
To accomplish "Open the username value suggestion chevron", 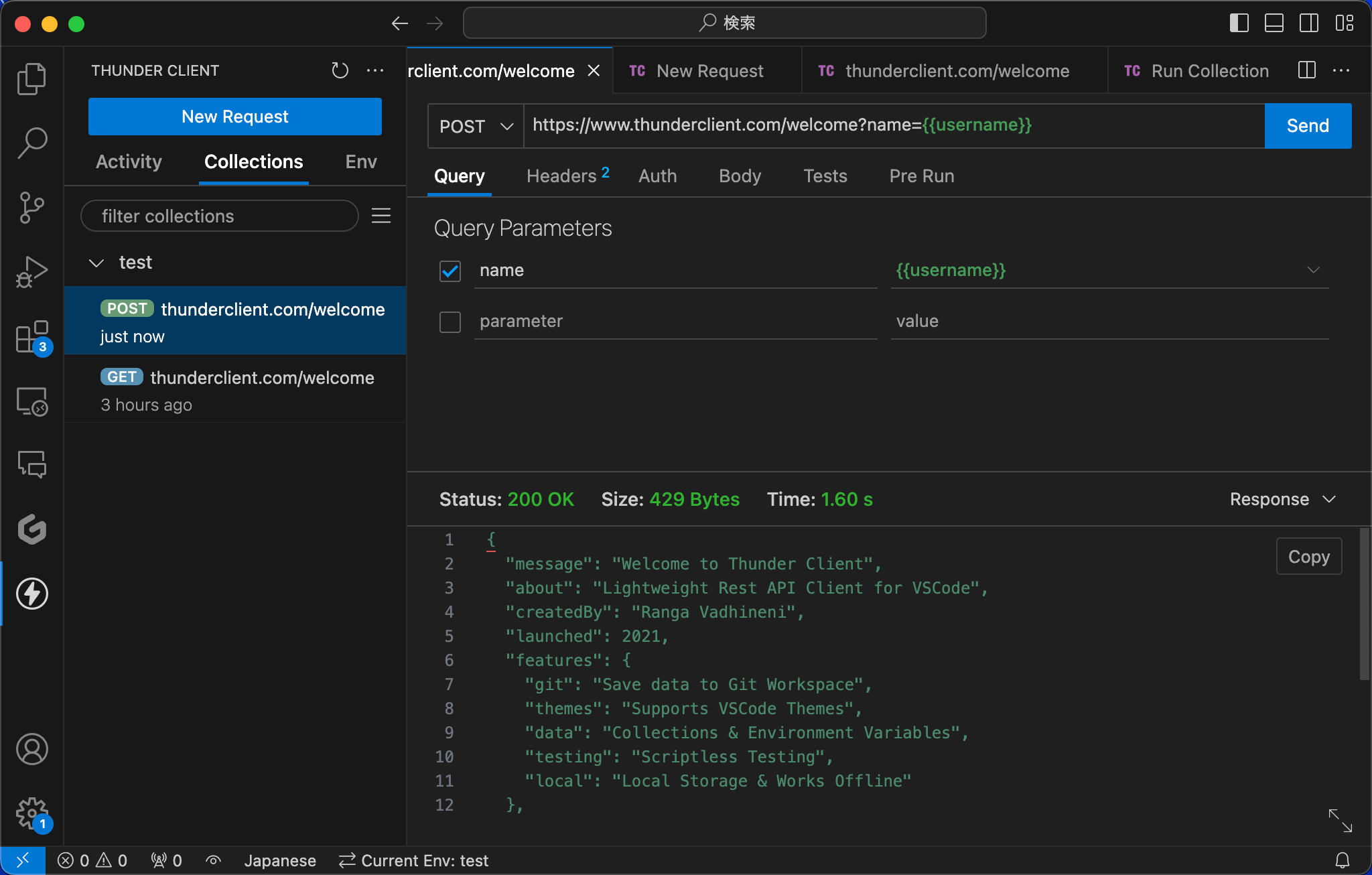I will [x=1313, y=270].
